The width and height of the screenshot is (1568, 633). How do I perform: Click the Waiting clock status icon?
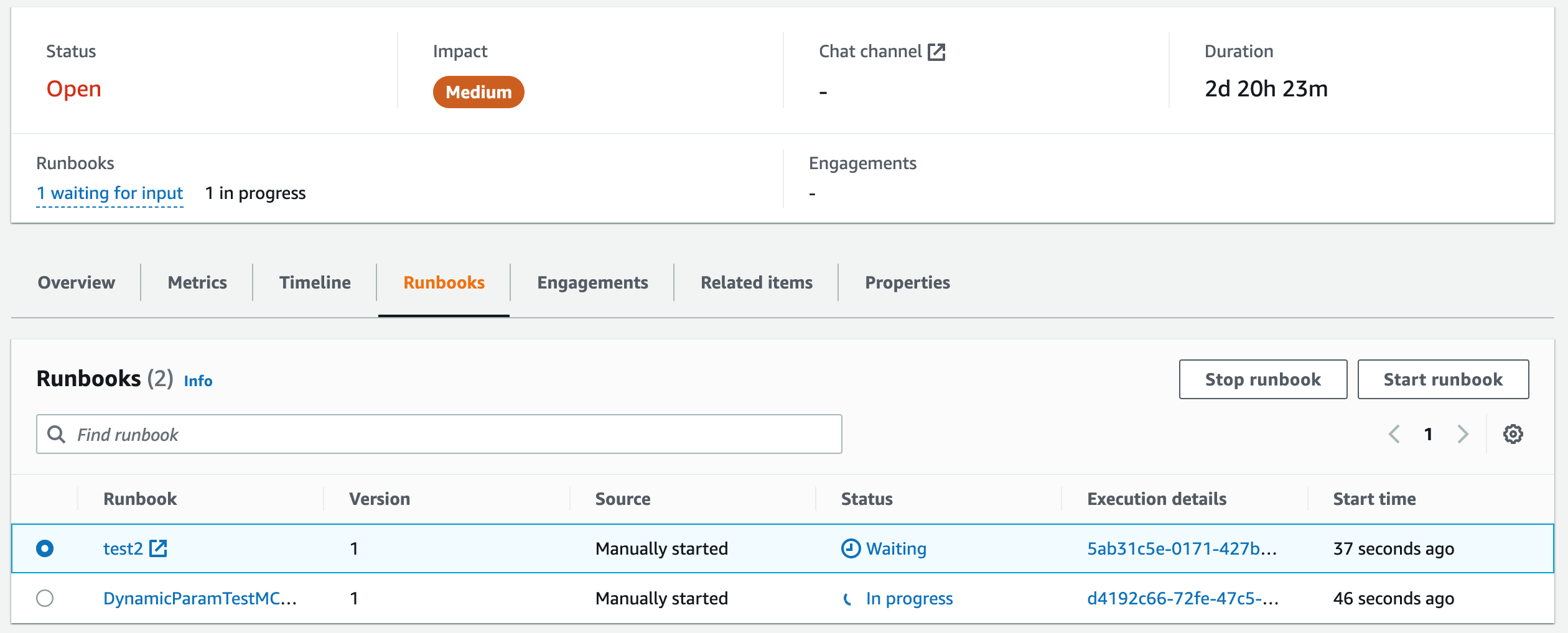(x=851, y=548)
